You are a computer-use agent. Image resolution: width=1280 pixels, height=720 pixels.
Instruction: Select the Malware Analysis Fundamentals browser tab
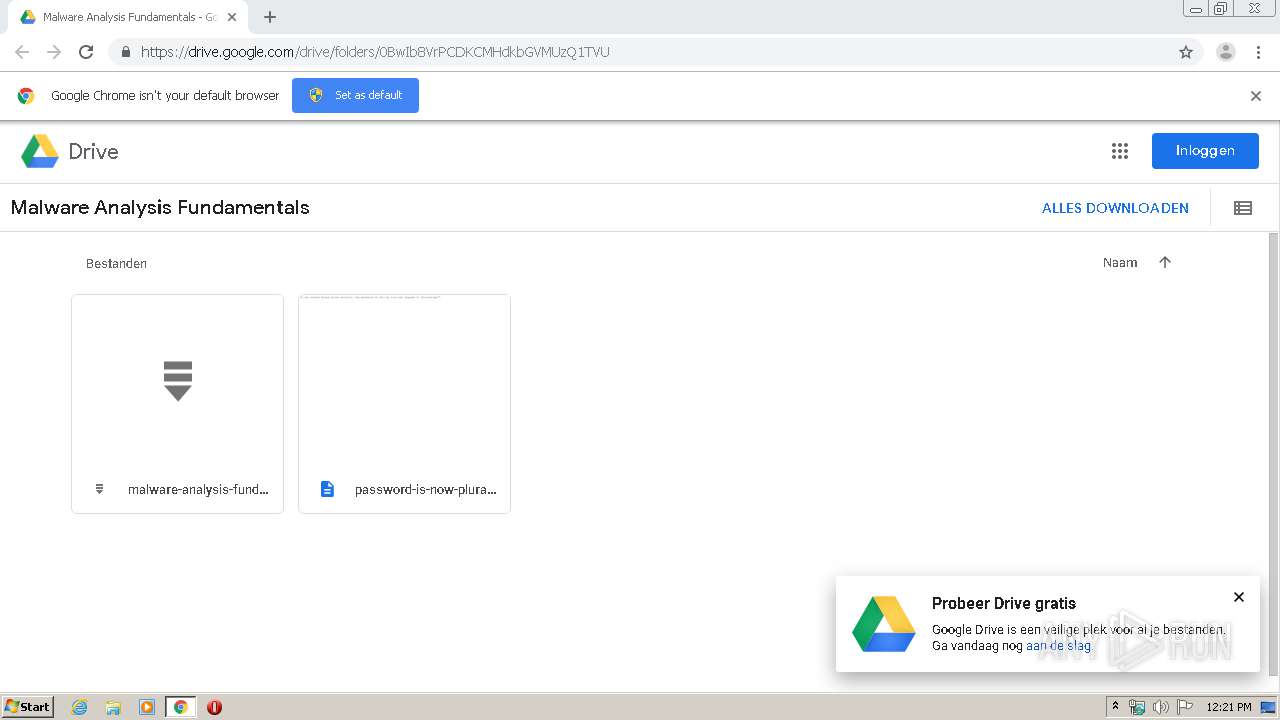coord(127,17)
